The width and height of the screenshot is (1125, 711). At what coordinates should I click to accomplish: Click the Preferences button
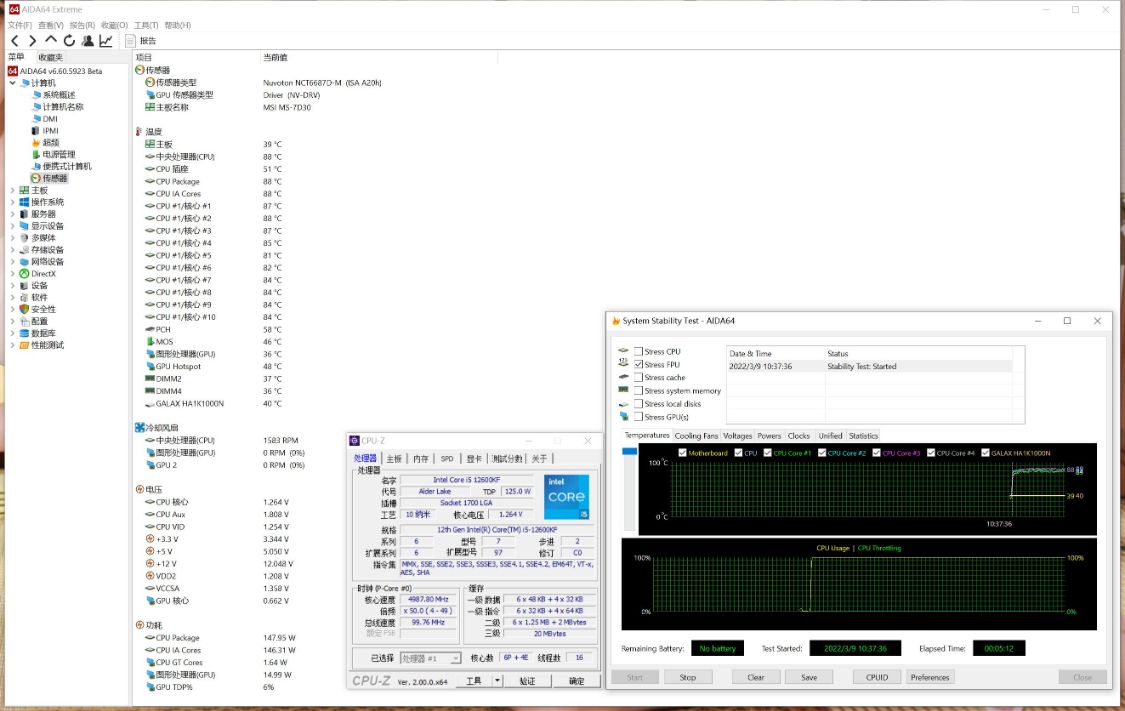929,677
